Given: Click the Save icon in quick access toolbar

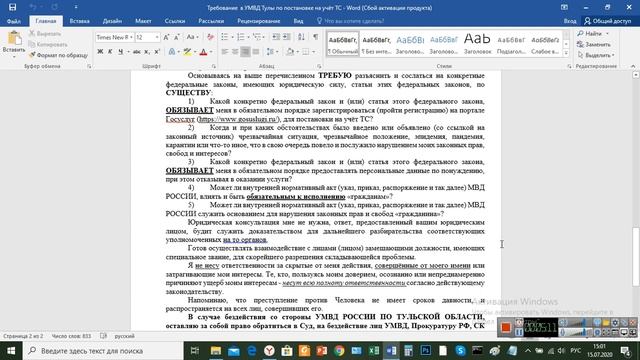Looking at the screenshot, I should 13,7.
